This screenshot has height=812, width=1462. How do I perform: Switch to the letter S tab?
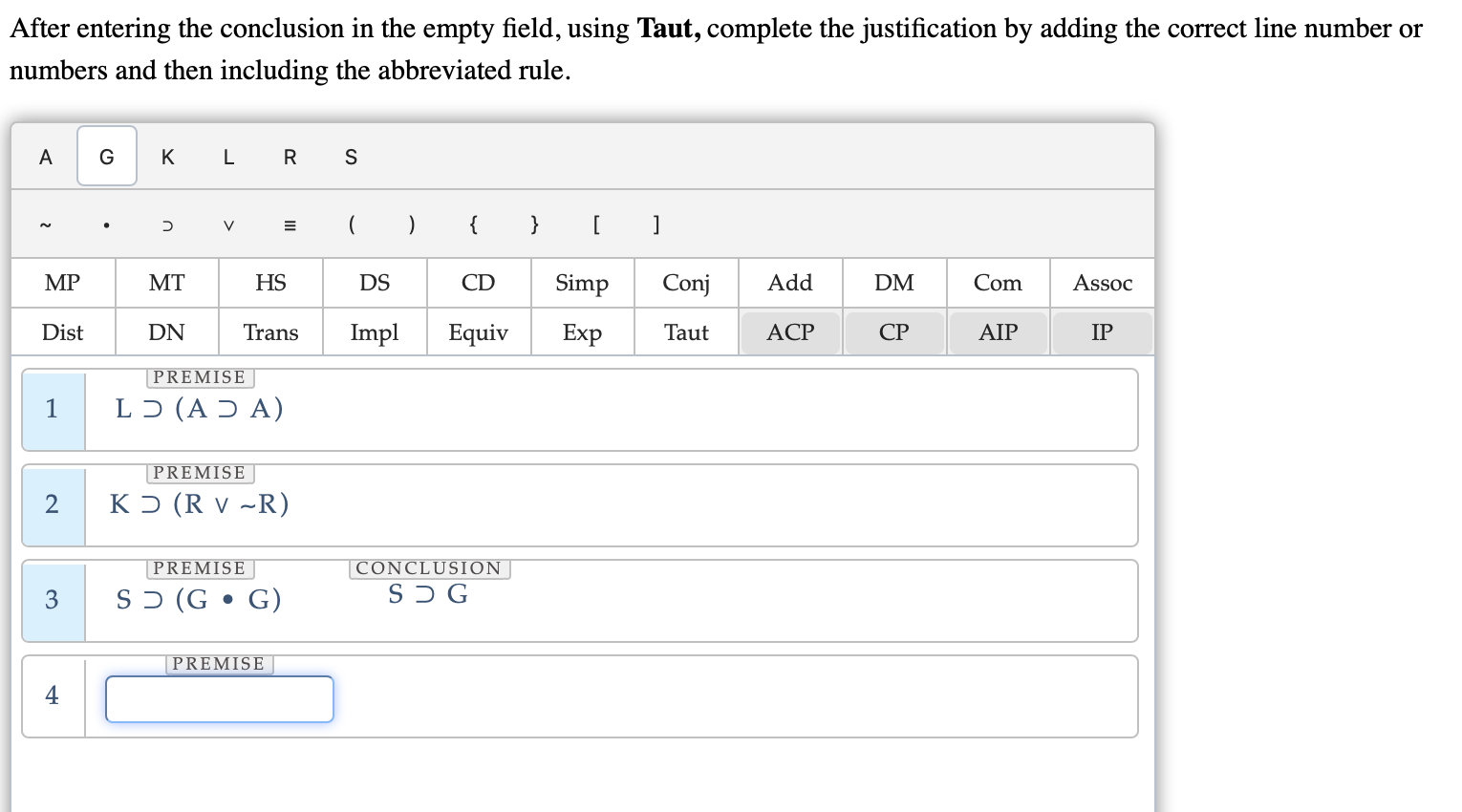click(x=351, y=157)
